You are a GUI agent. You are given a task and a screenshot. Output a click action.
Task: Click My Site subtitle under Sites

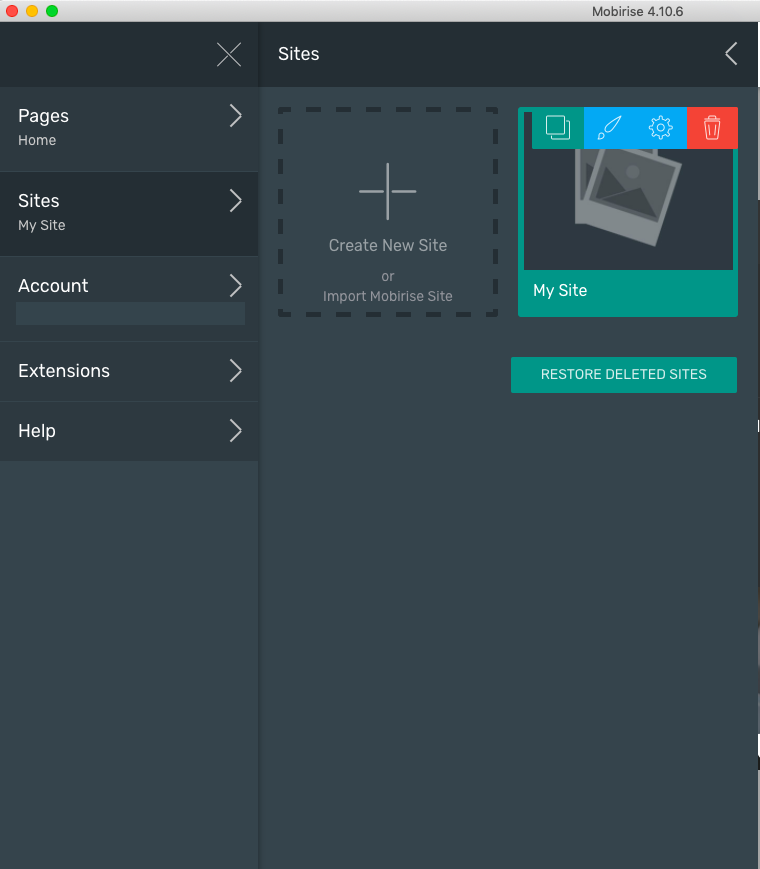click(42, 225)
